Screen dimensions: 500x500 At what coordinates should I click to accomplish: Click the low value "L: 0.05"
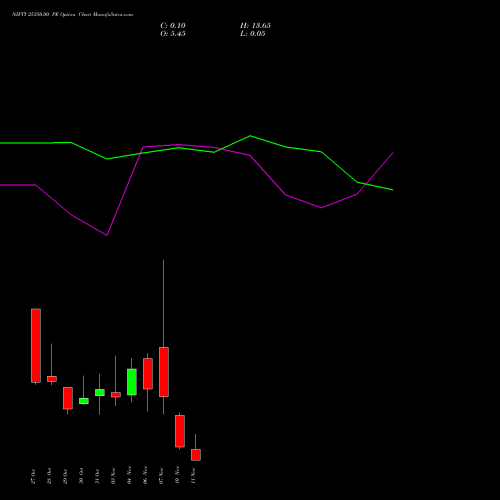tap(253, 34)
